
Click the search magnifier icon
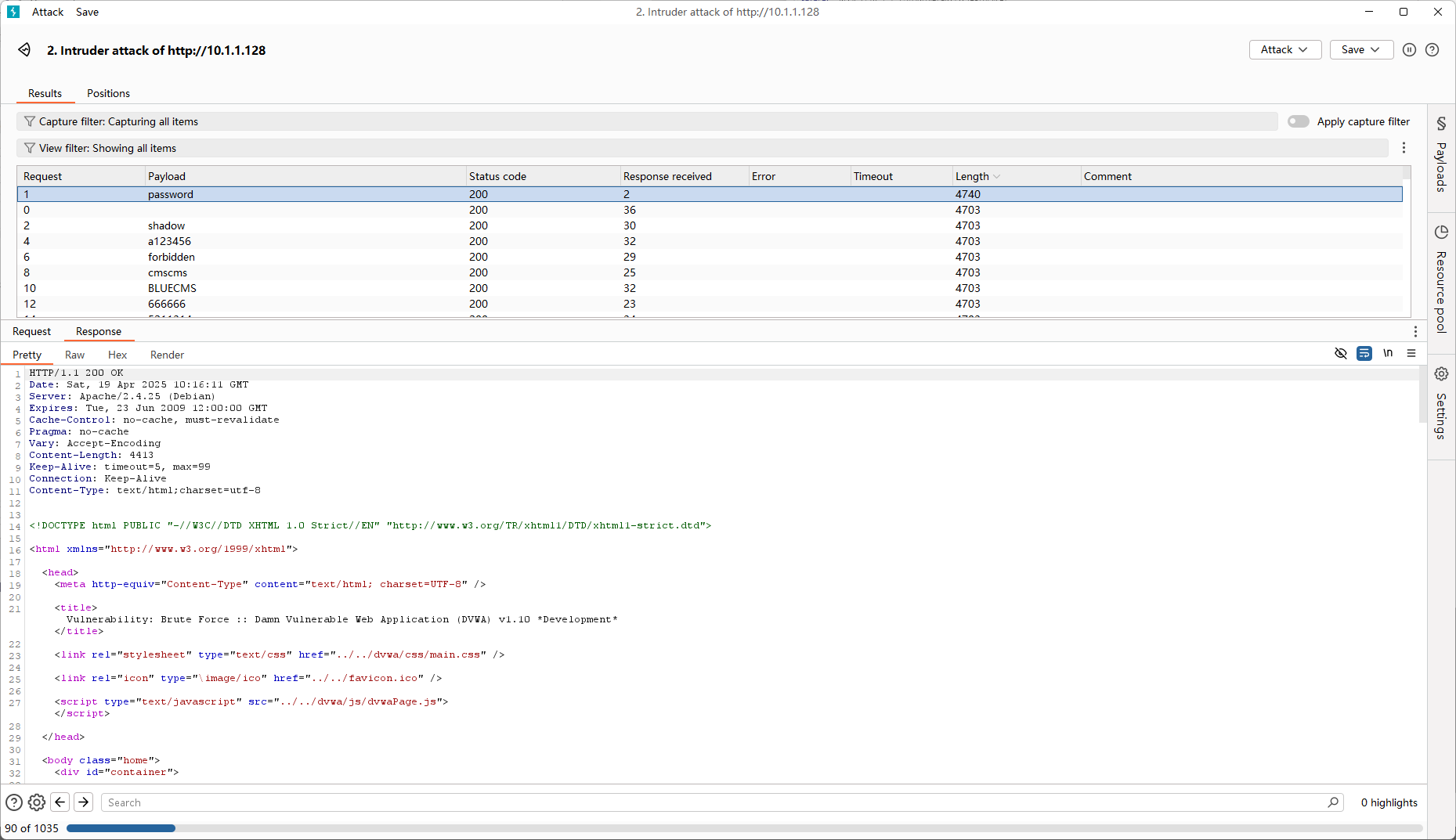point(1333,802)
